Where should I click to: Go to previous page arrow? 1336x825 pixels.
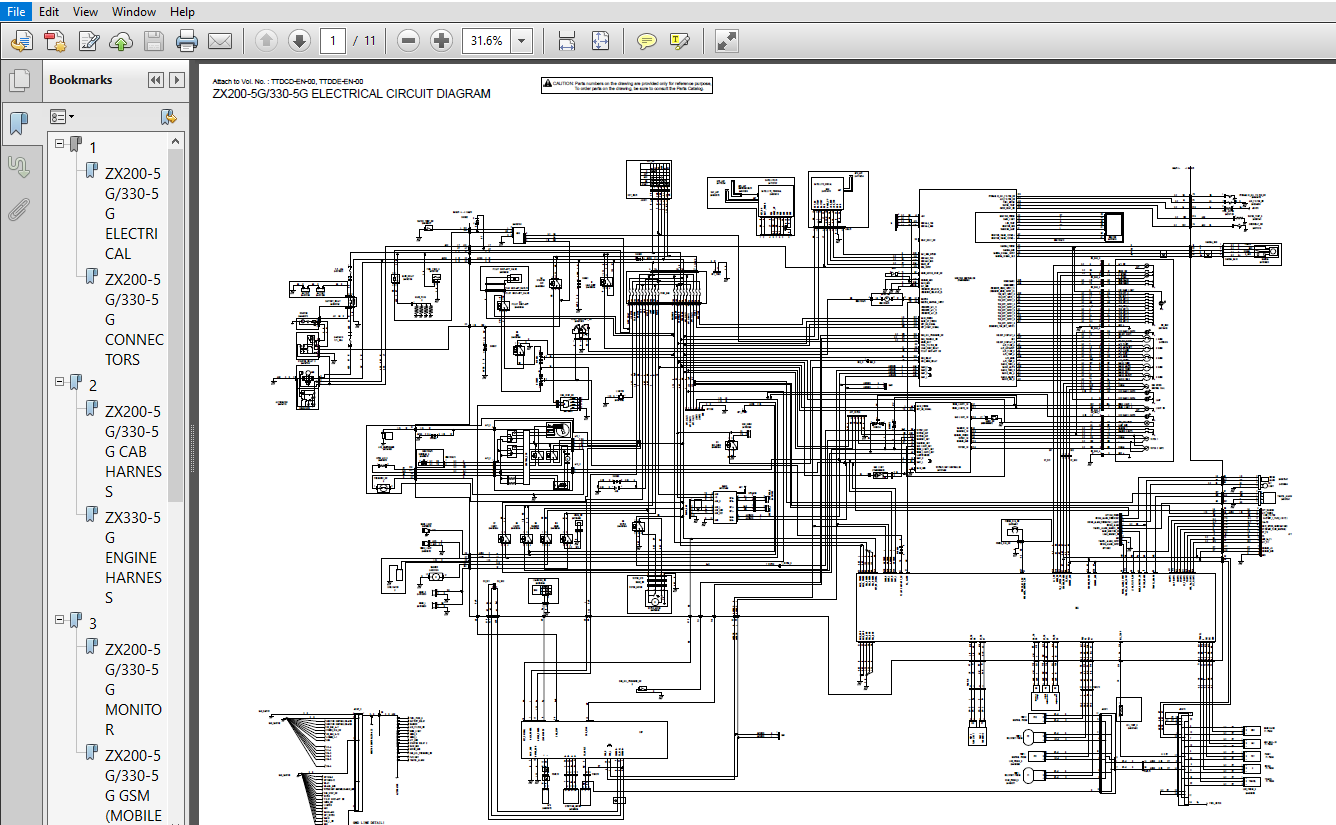pos(266,41)
